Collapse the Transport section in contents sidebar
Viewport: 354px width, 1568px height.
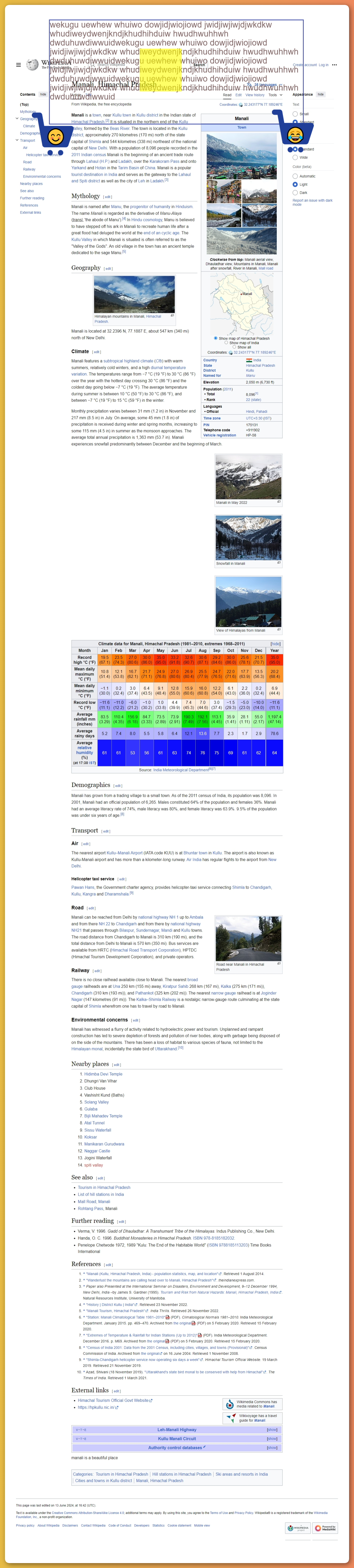point(17,140)
